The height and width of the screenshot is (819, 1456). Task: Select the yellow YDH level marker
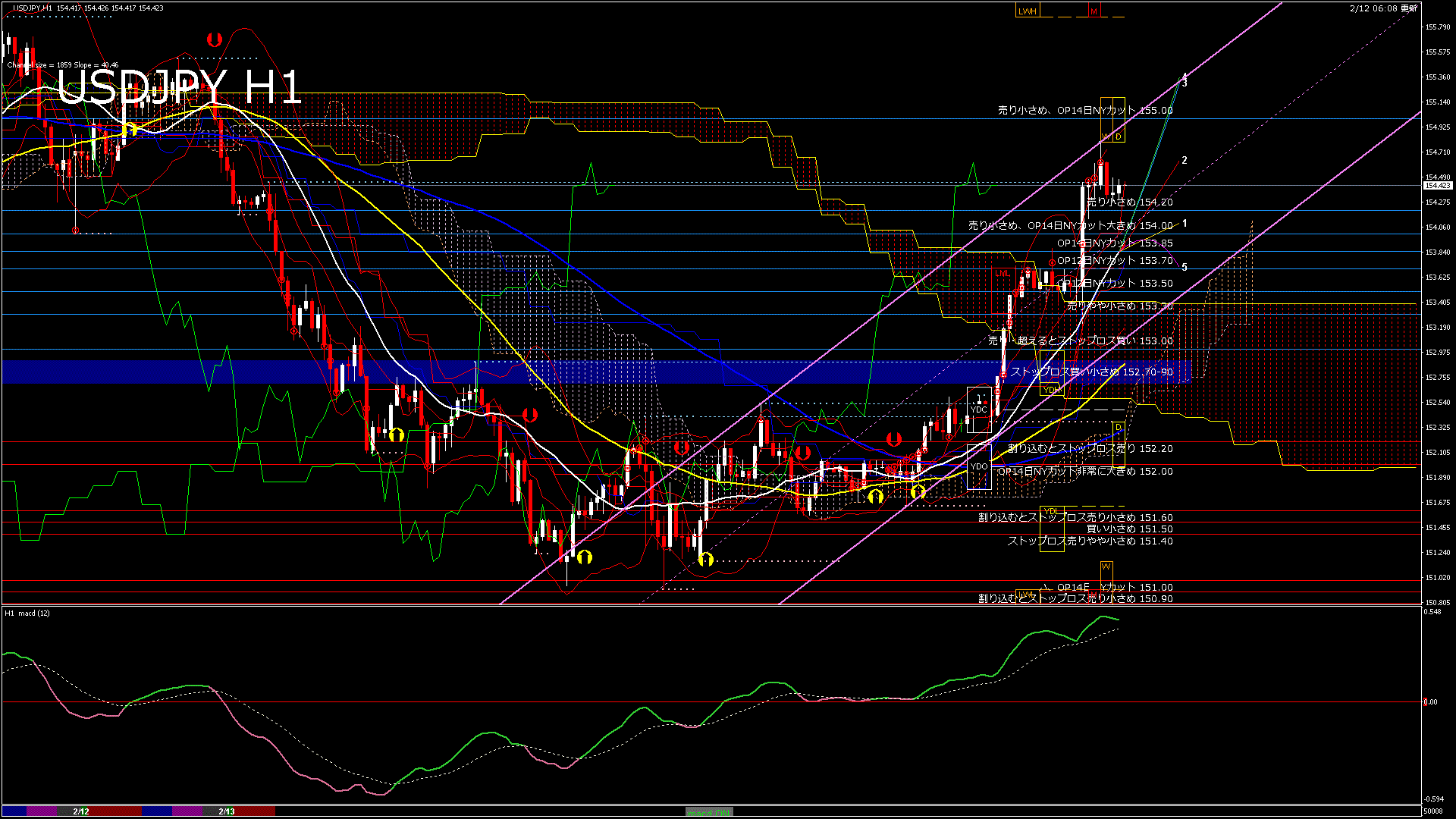pos(1051,390)
